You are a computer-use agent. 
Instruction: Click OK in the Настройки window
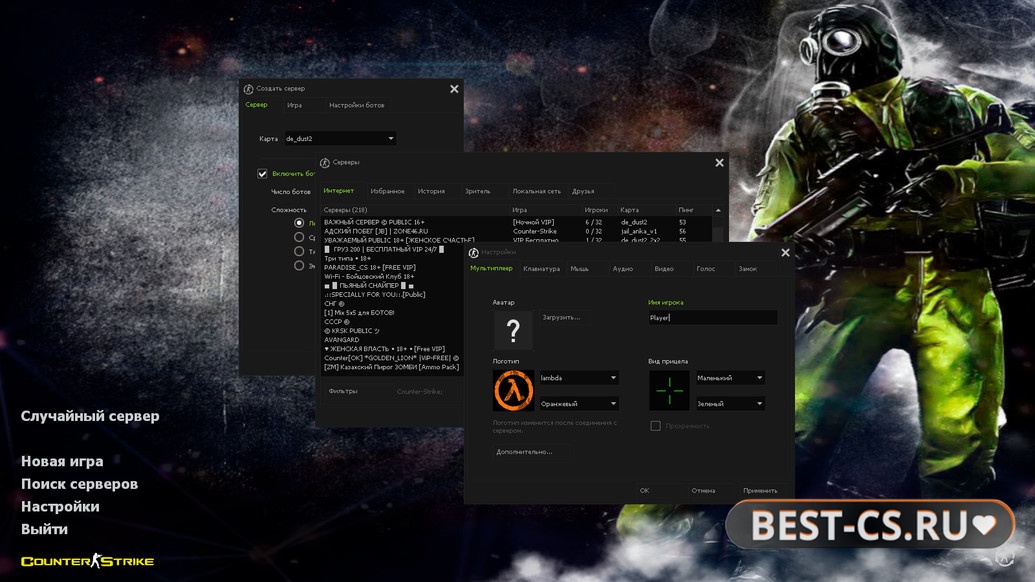(644, 490)
